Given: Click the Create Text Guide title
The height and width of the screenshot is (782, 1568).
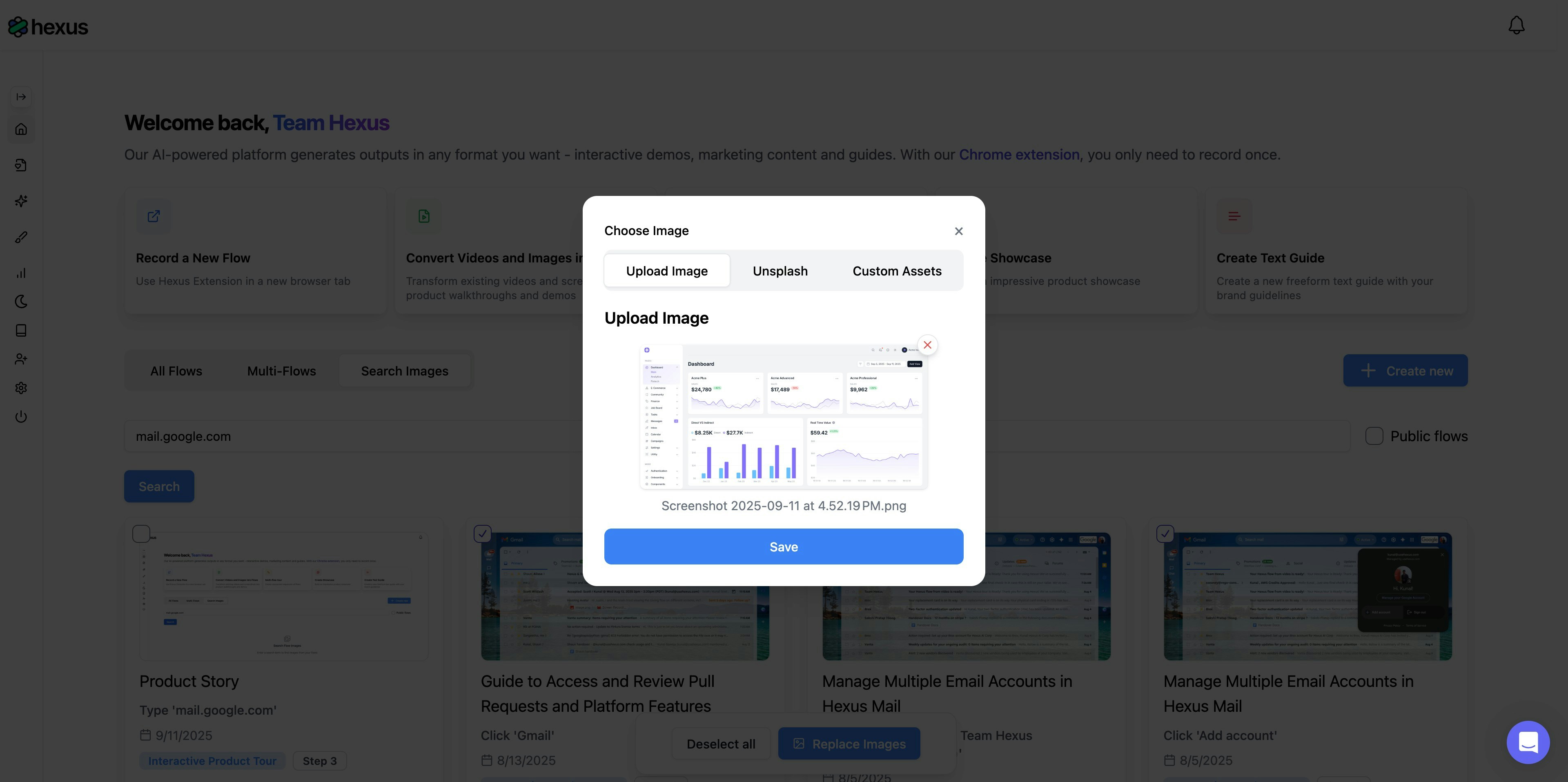Looking at the screenshot, I should pyautogui.click(x=1270, y=258).
